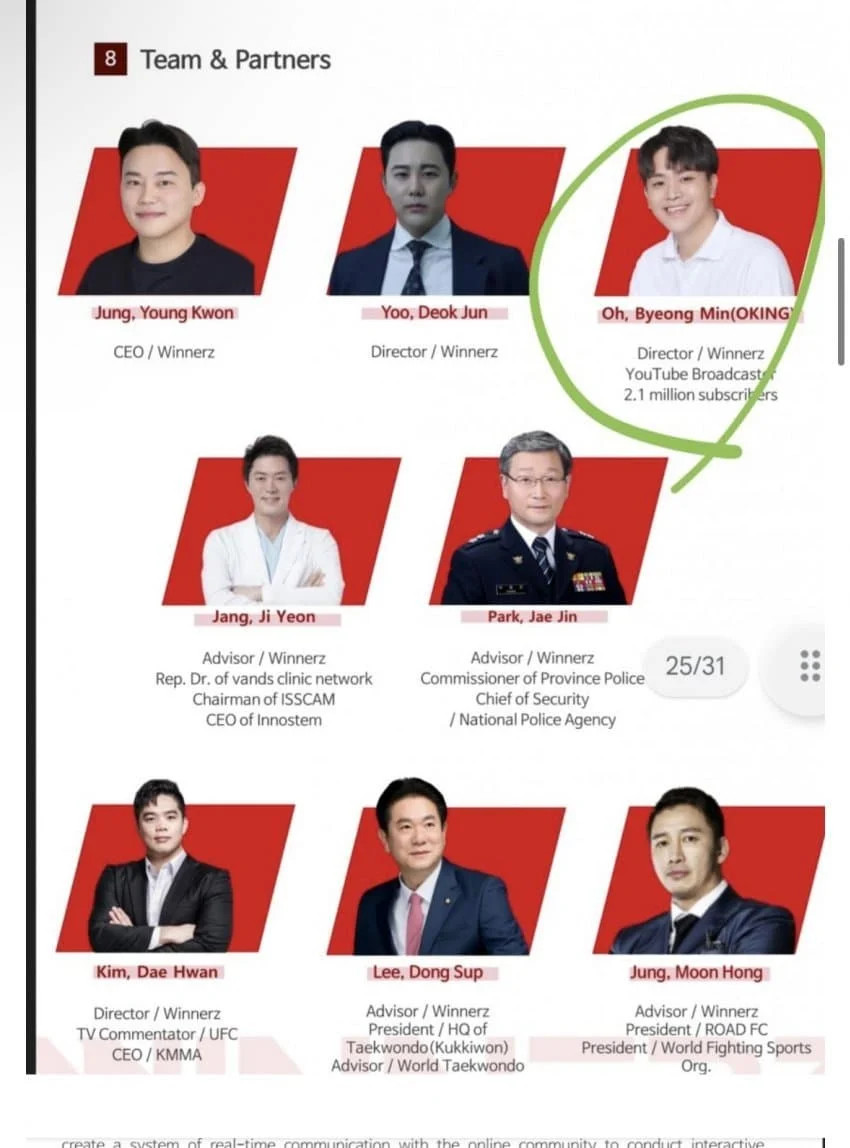Viewport: 850px width, 1148px height.
Task: Select Jung, Moon Hong's portrait photo
Action: pos(709,871)
